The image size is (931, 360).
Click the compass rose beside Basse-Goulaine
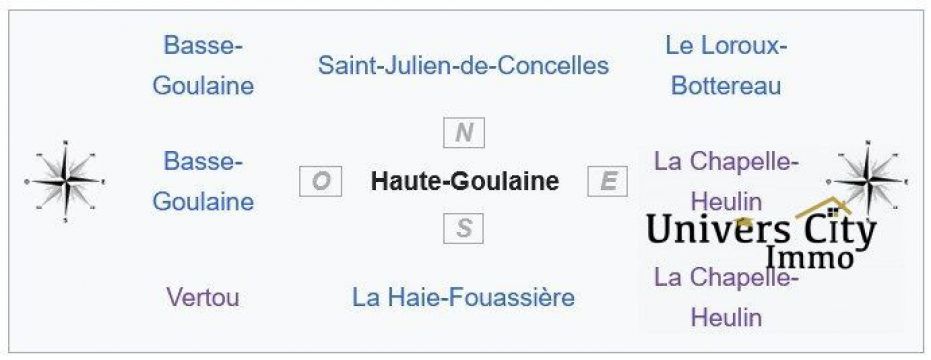tap(65, 181)
